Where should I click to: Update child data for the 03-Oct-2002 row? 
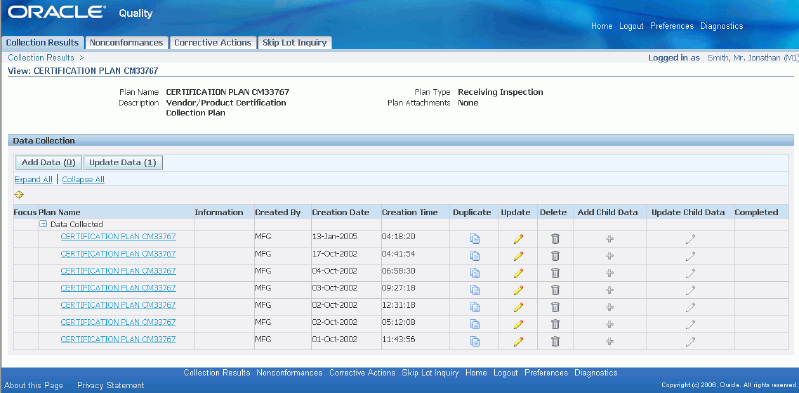tap(690, 290)
